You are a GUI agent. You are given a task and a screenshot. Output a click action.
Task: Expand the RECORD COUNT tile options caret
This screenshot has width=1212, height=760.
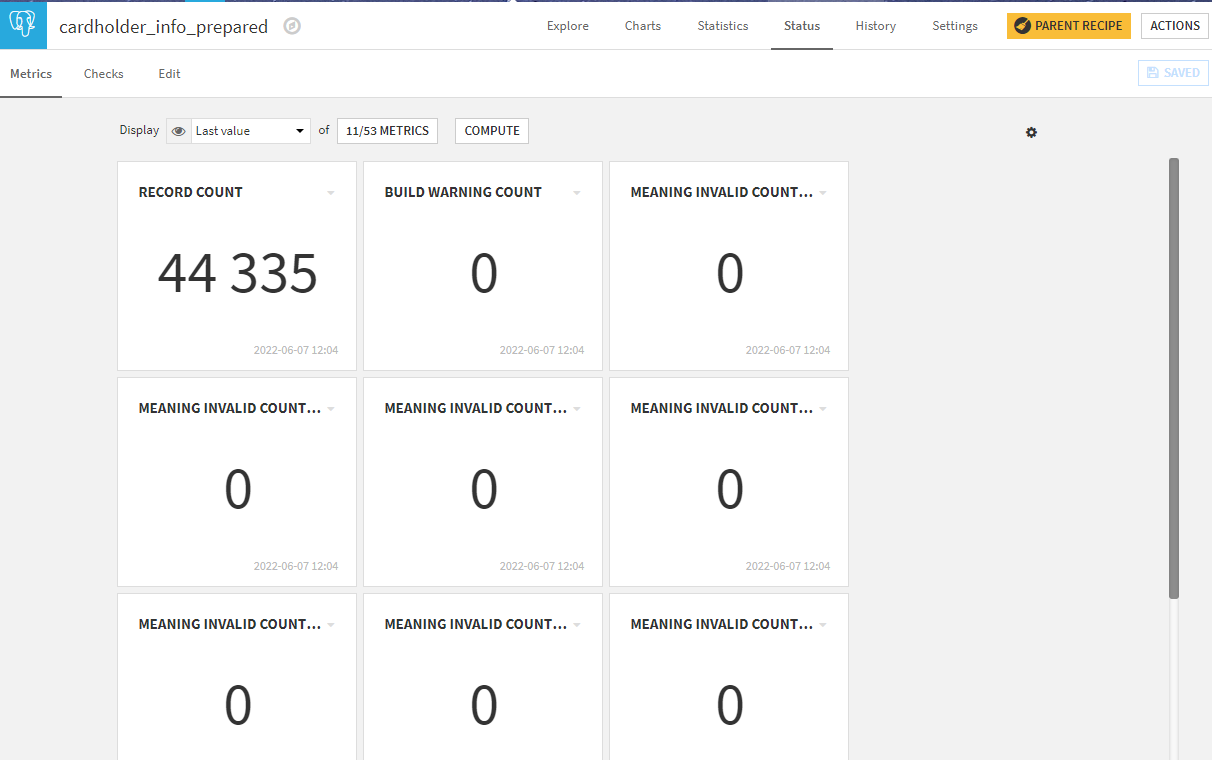click(x=330, y=192)
